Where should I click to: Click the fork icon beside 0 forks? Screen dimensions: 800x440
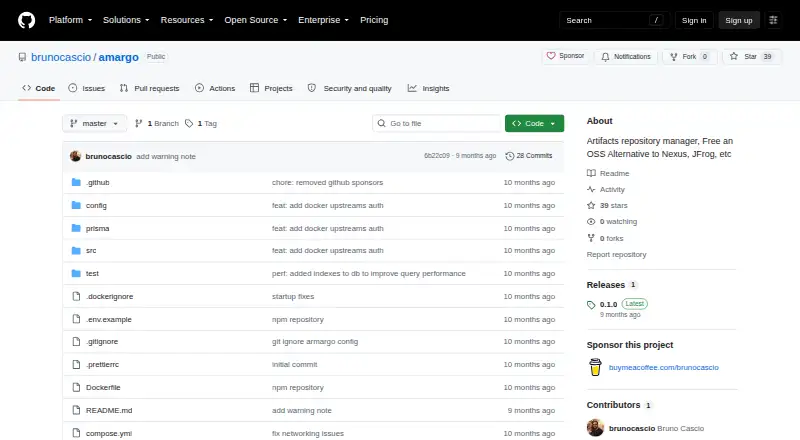tap(591, 238)
